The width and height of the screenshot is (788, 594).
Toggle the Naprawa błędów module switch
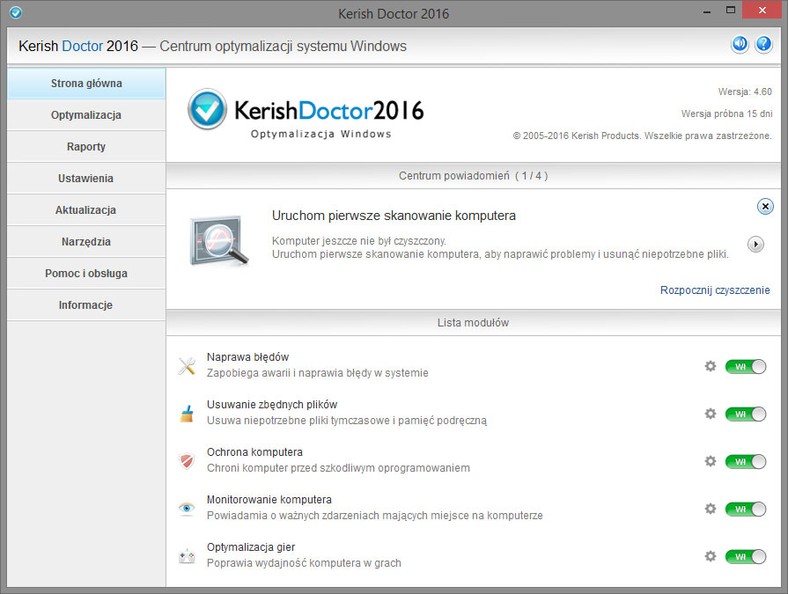click(x=745, y=366)
